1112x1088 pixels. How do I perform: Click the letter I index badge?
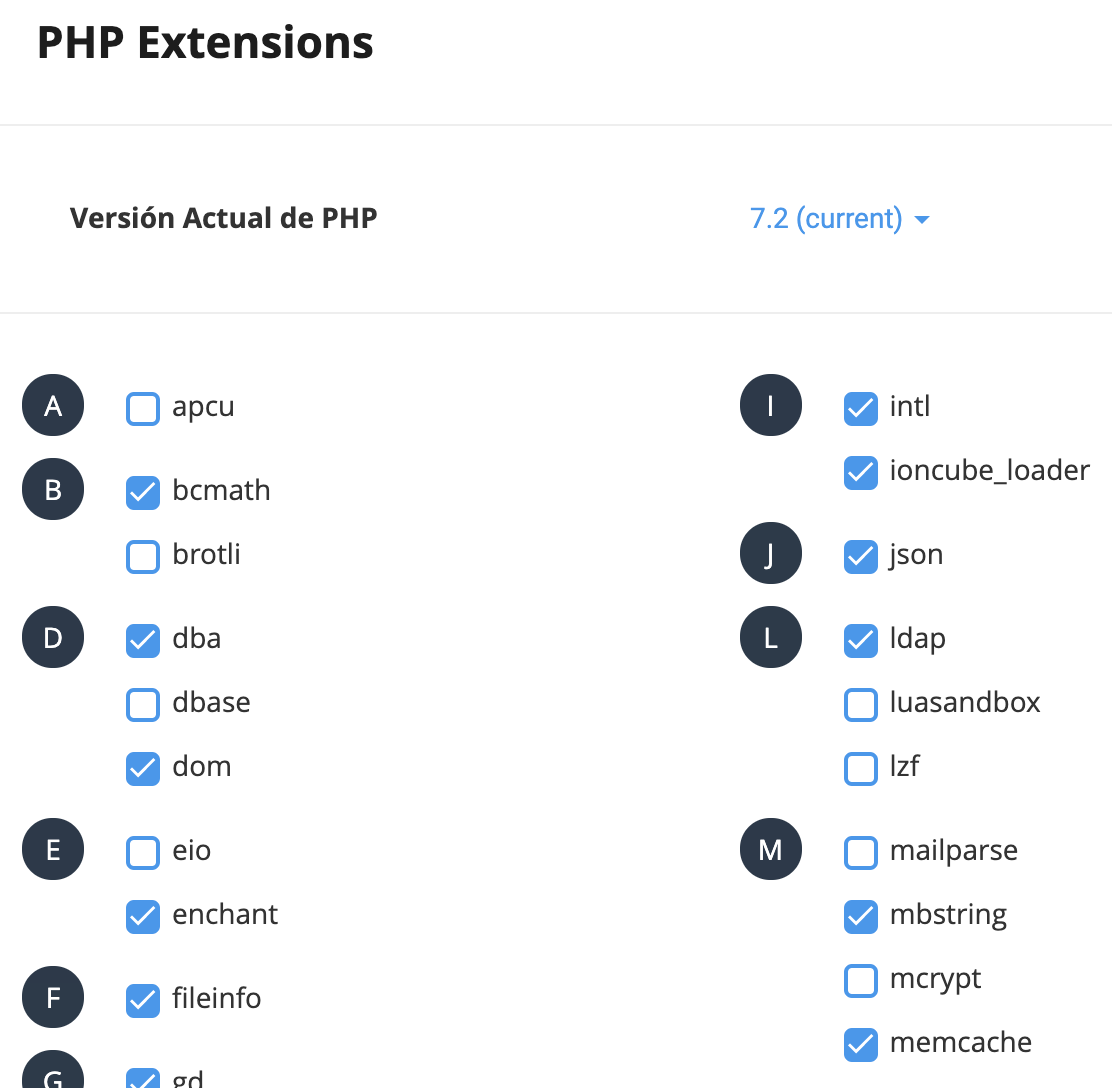(770, 406)
